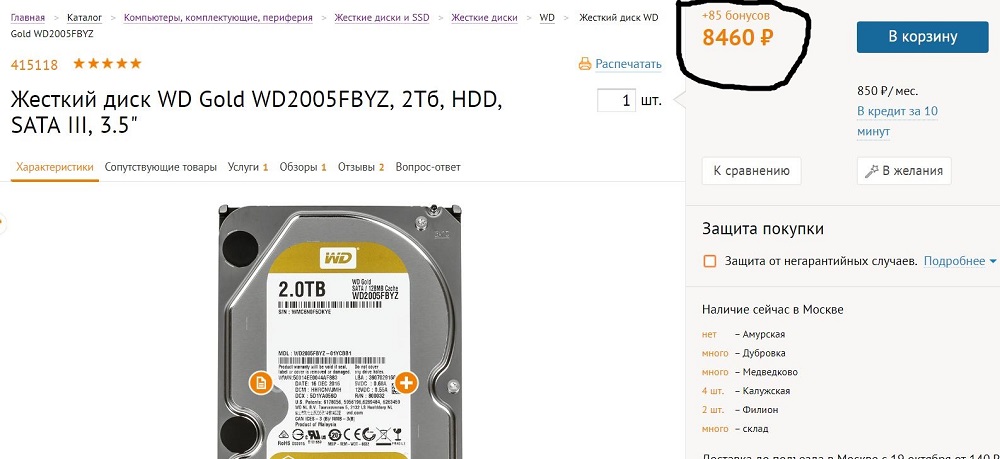This screenshot has width=1000, height=459.
Task: Open the Вопрос-ответ tab
Action: pos(428,167)
